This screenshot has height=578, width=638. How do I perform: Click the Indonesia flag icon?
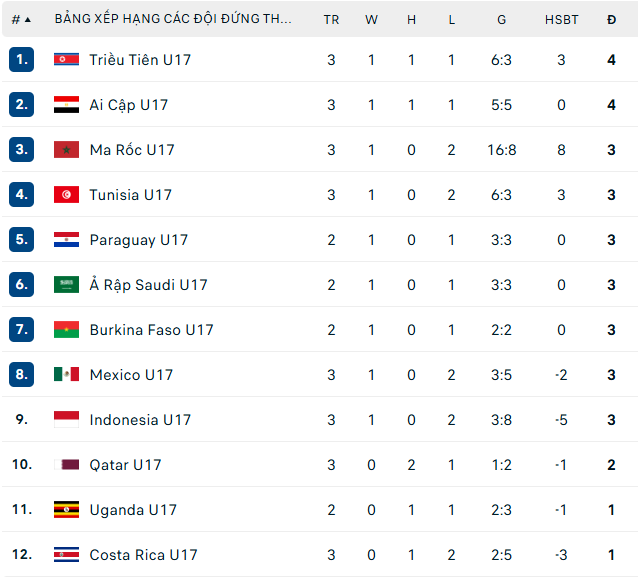66,420
